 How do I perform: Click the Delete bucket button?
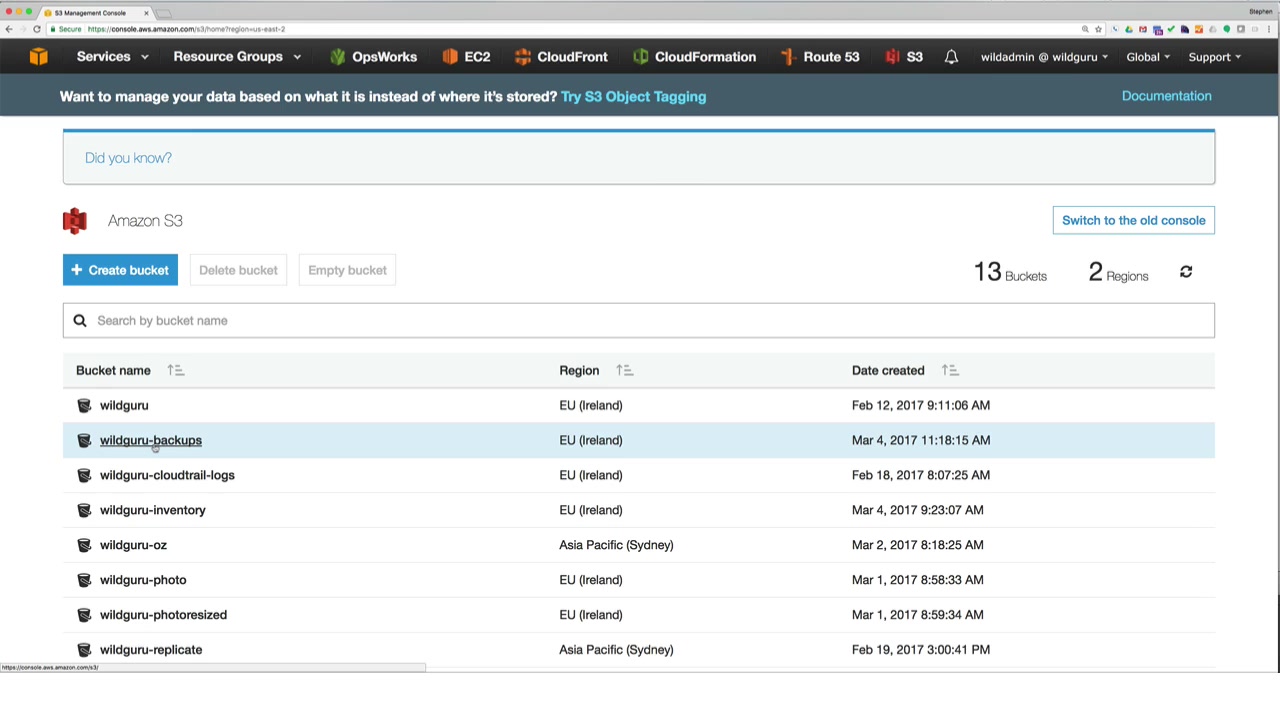click(238, 270)
